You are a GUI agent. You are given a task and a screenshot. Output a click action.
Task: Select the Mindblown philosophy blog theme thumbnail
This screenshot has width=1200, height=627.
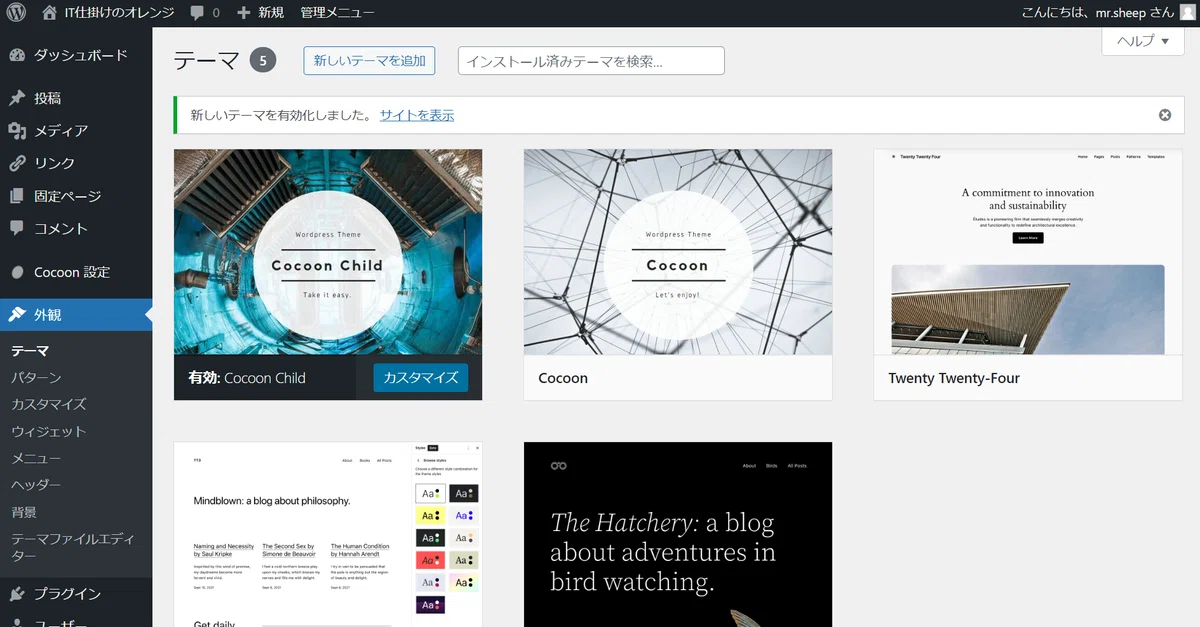pyautogui.click(x=328, y=534)
